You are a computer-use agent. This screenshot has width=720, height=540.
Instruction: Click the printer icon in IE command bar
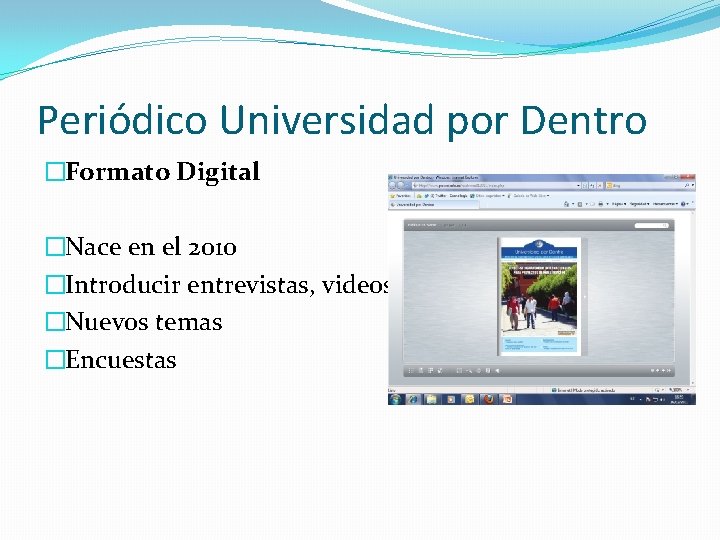coord(601,204)
